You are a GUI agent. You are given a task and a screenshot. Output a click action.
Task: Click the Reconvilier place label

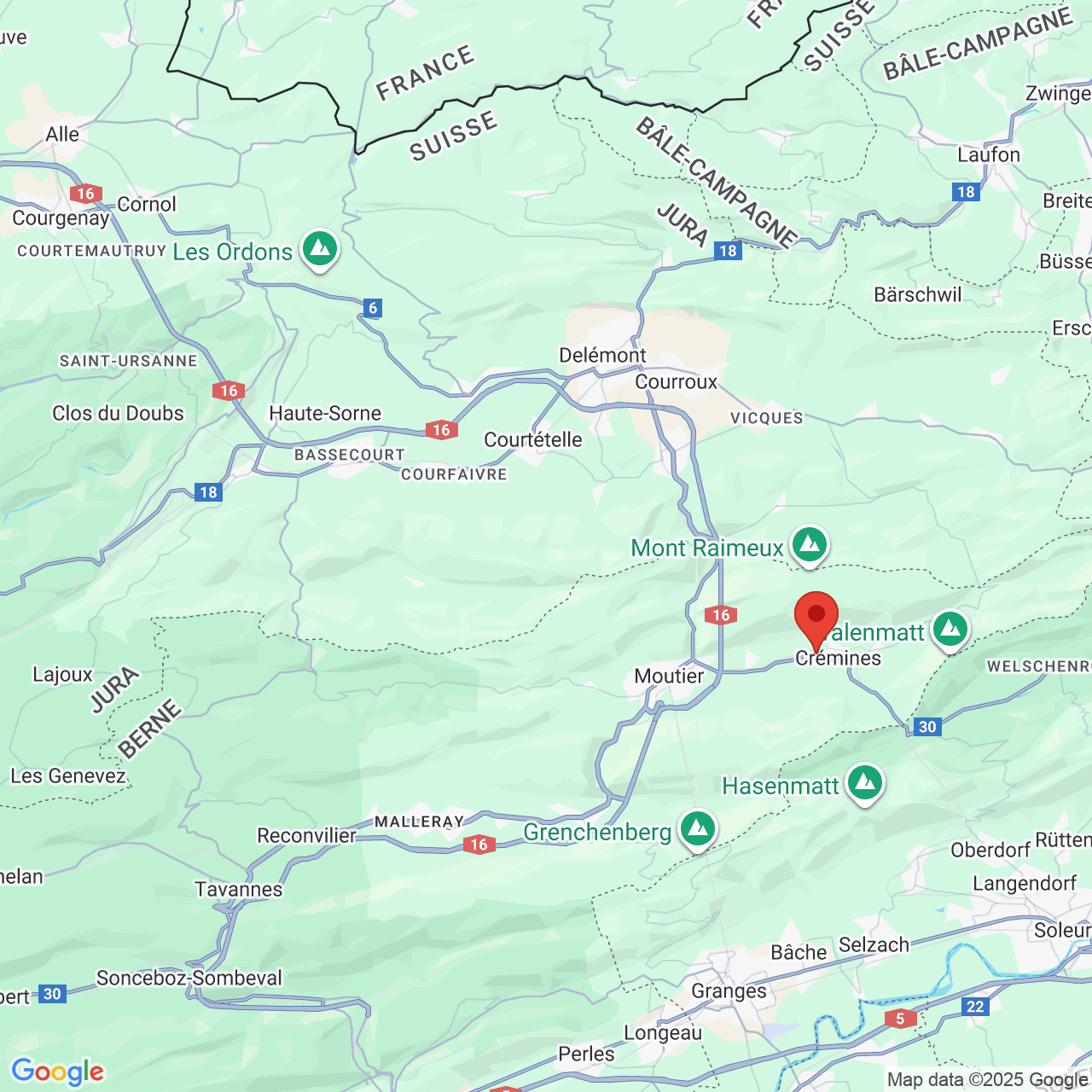(306, 835)
